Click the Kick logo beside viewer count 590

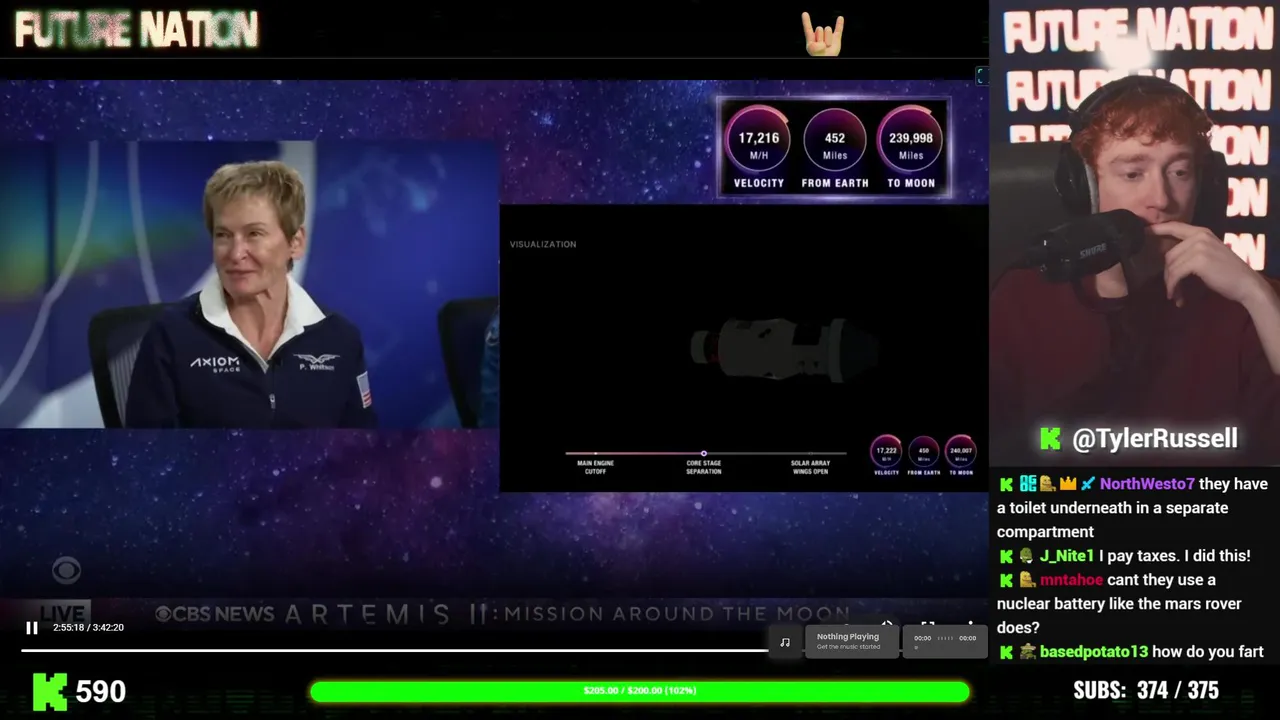49,691
